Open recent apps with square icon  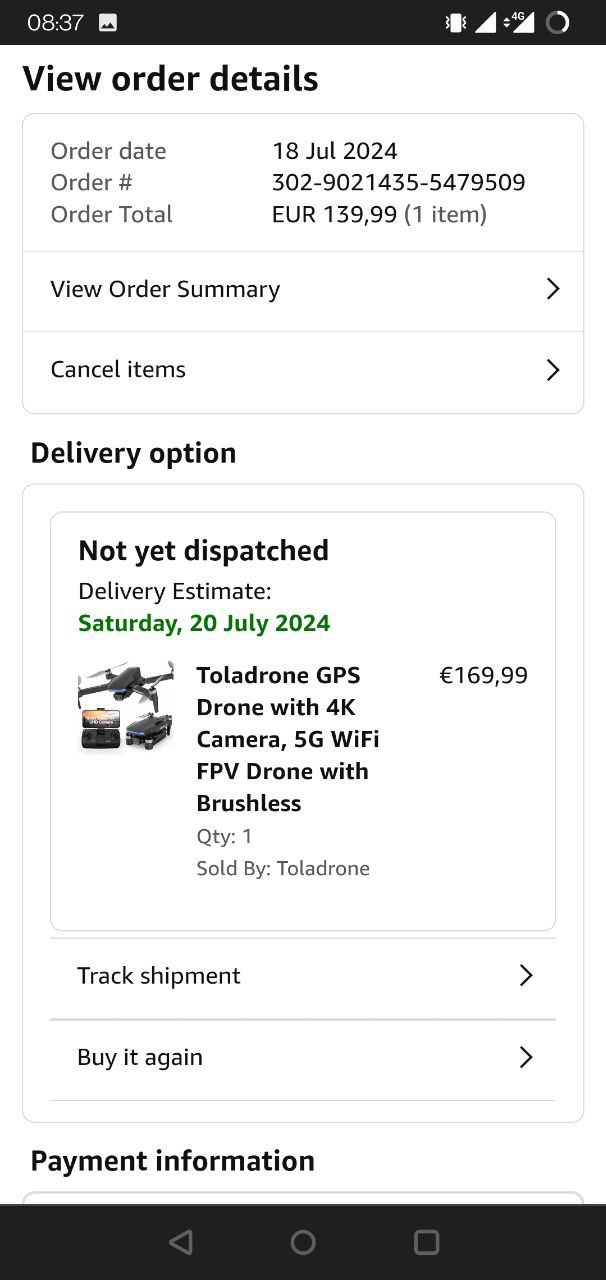[426, 1242]
